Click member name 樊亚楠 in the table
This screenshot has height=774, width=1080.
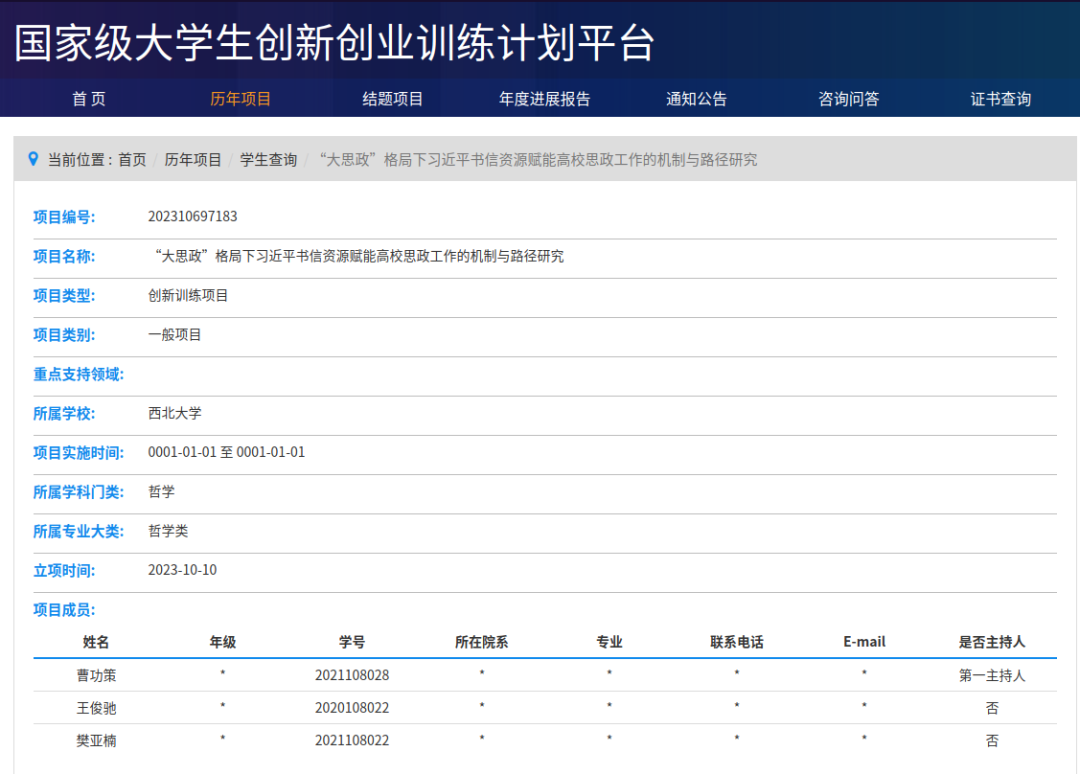click(96, 741)
